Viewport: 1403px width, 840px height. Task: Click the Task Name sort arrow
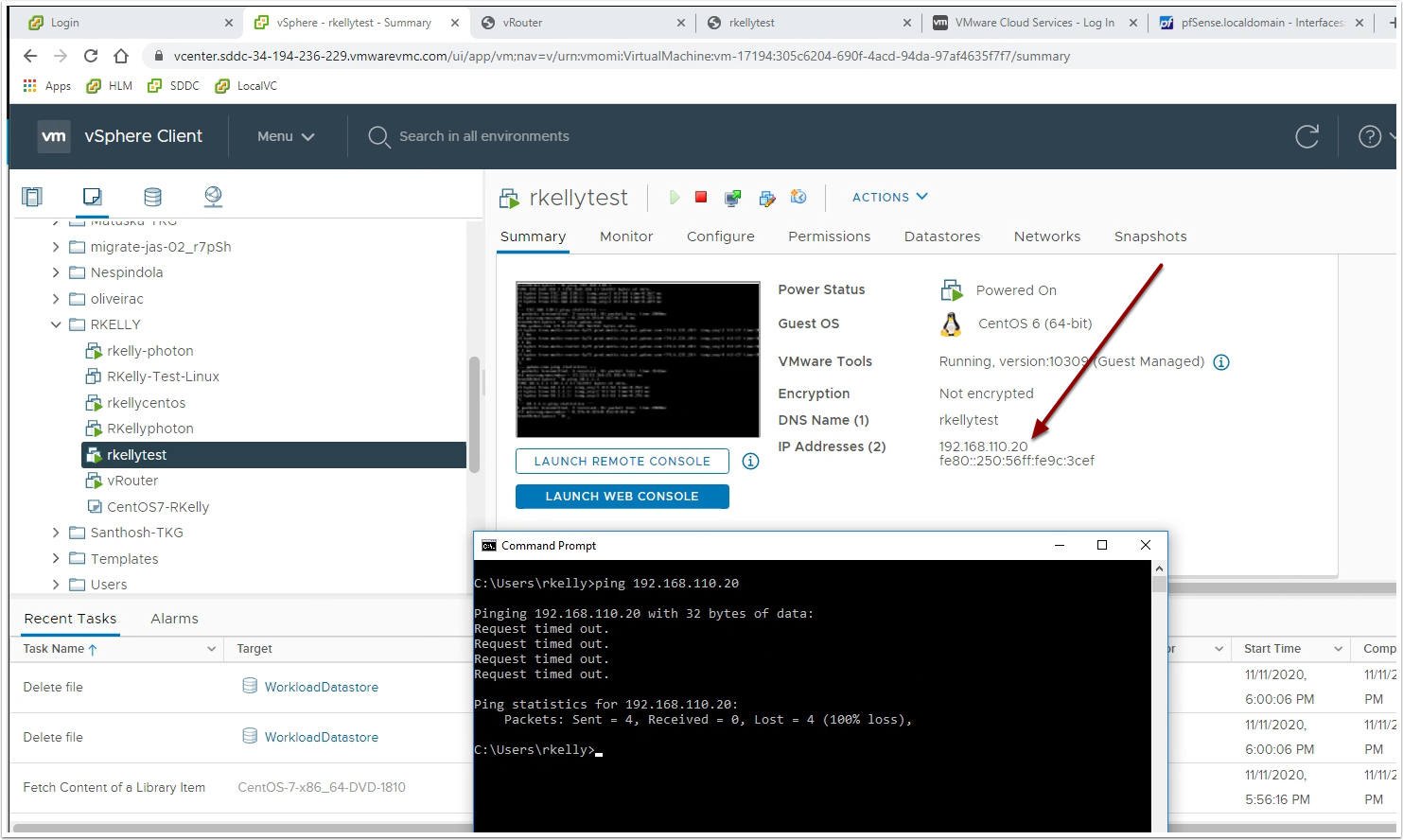[93, 649]
